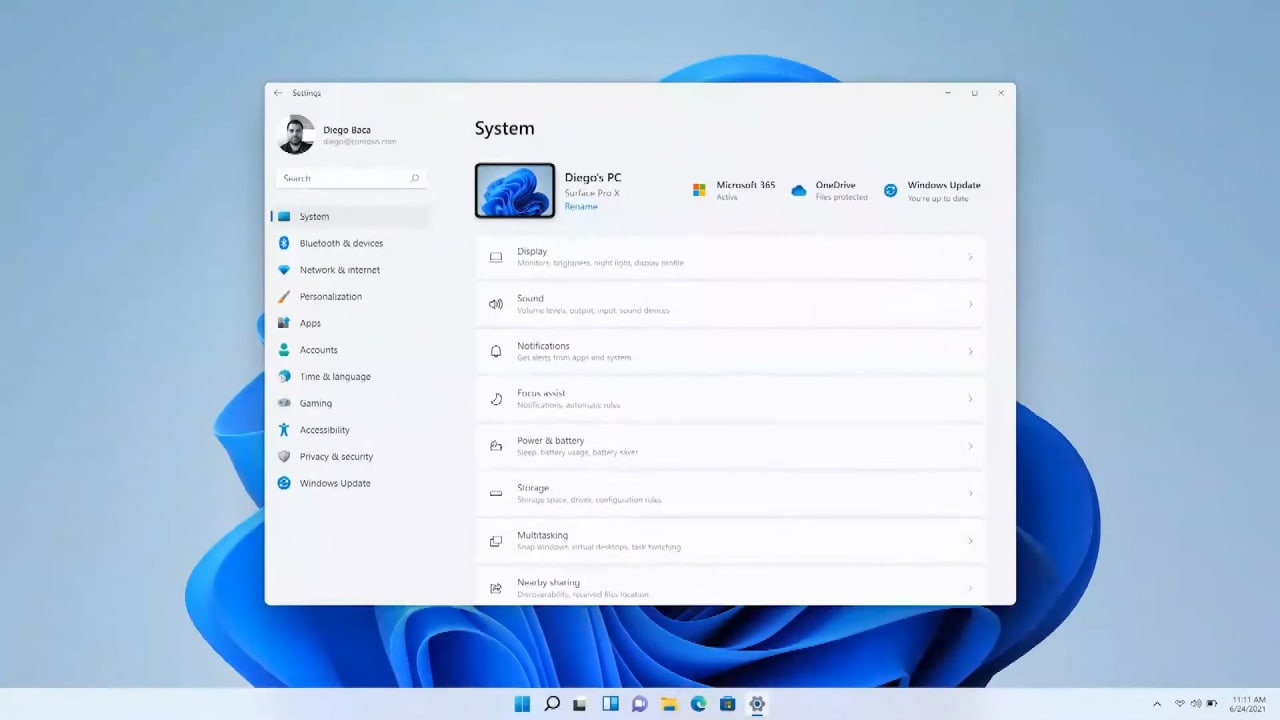This screenshot has height=720, width=1280.
Task: Click the Multitasking windows icon
Action: click(496, 541)
